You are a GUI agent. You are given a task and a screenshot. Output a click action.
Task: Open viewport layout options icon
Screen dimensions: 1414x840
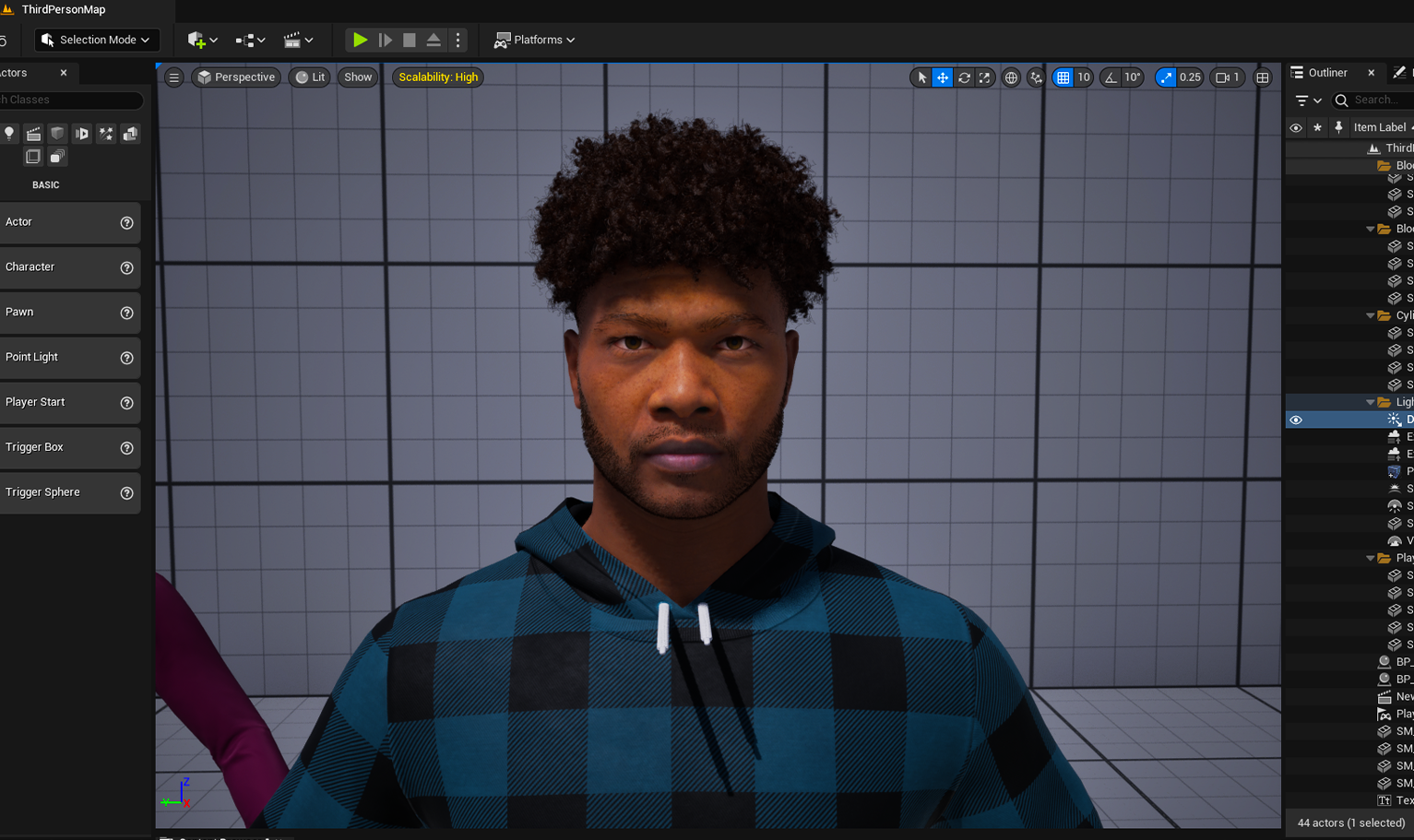click(x=1263, y=77)
